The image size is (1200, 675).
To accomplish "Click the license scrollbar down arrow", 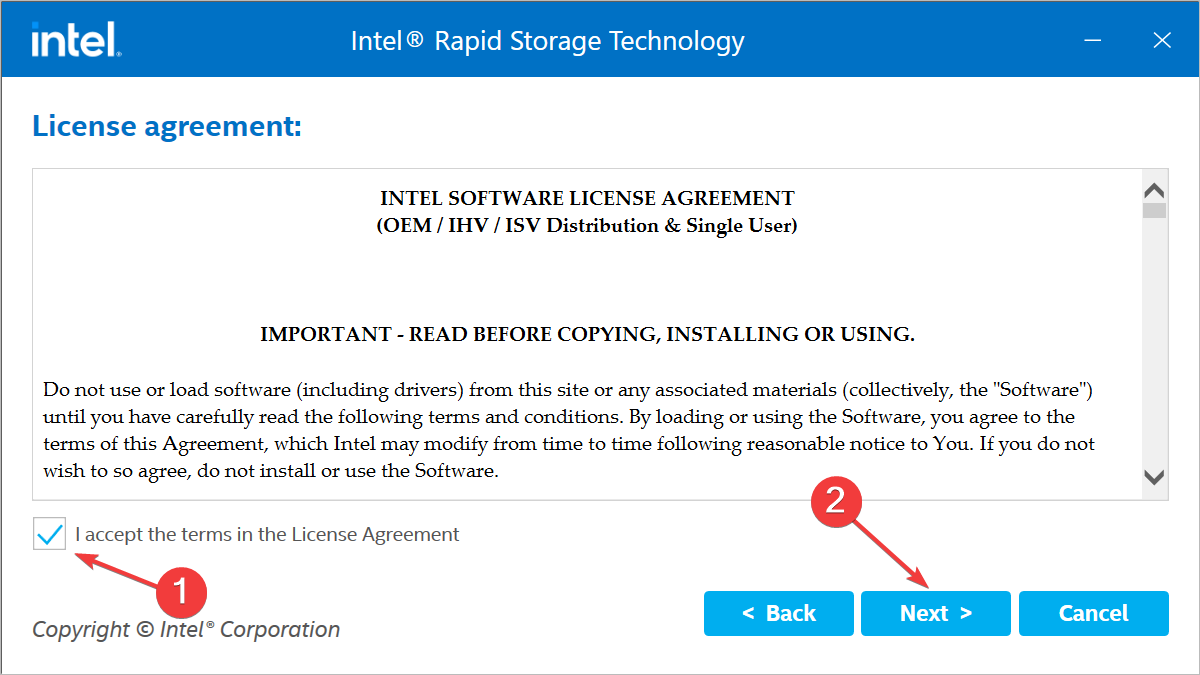I will [1155, 477].
